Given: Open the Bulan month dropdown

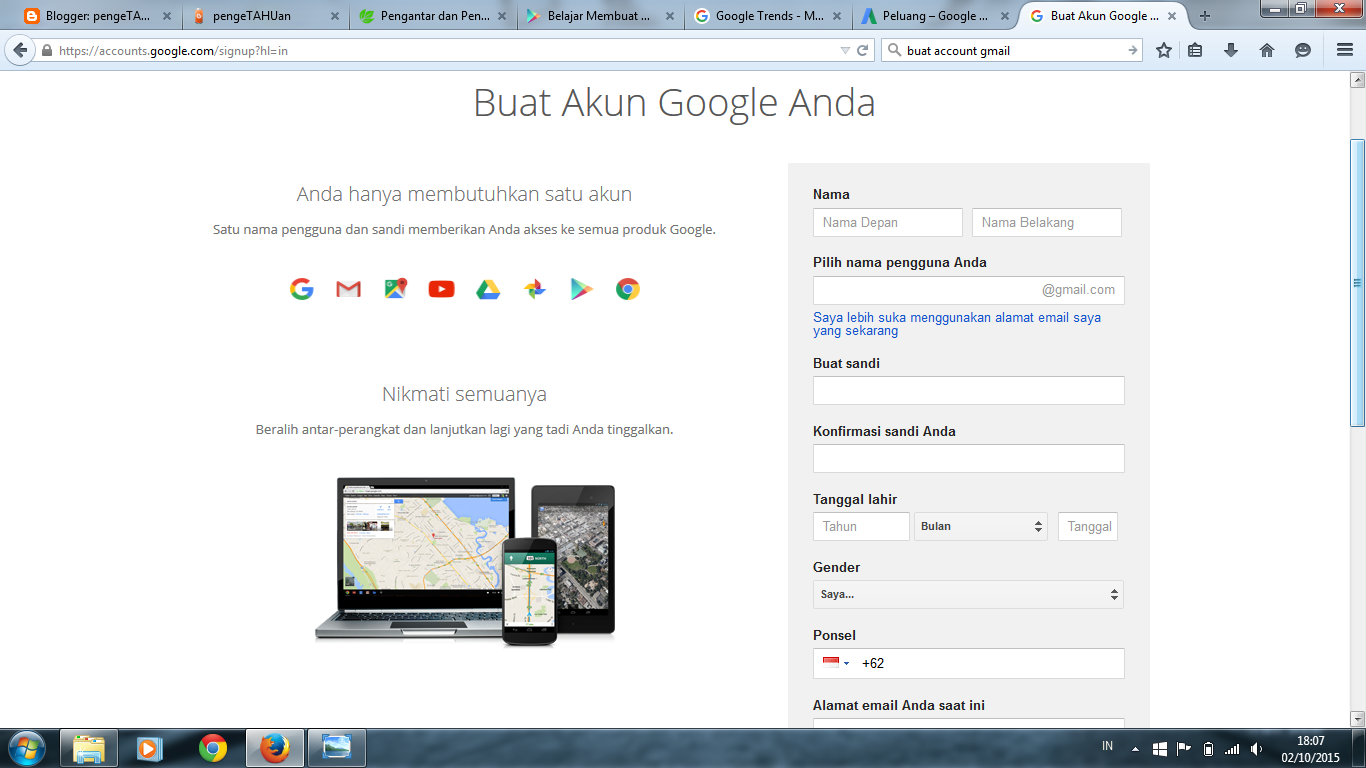Looking at the screenshot, I should coord(981,526).
